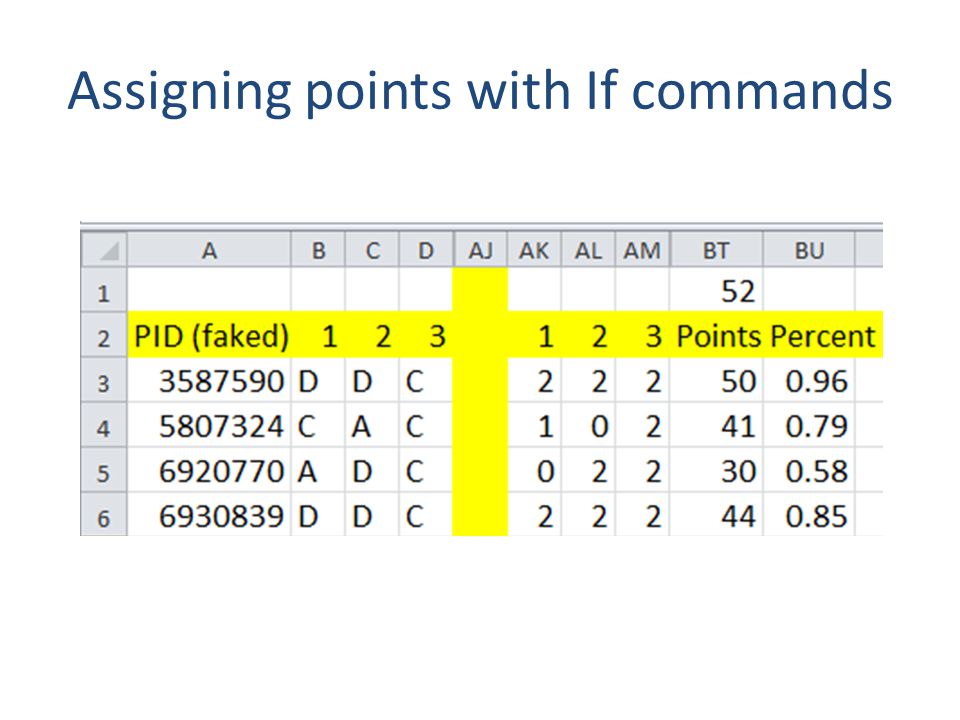Select row 1 header
960x720 pixels.
[x=104, y=291]
